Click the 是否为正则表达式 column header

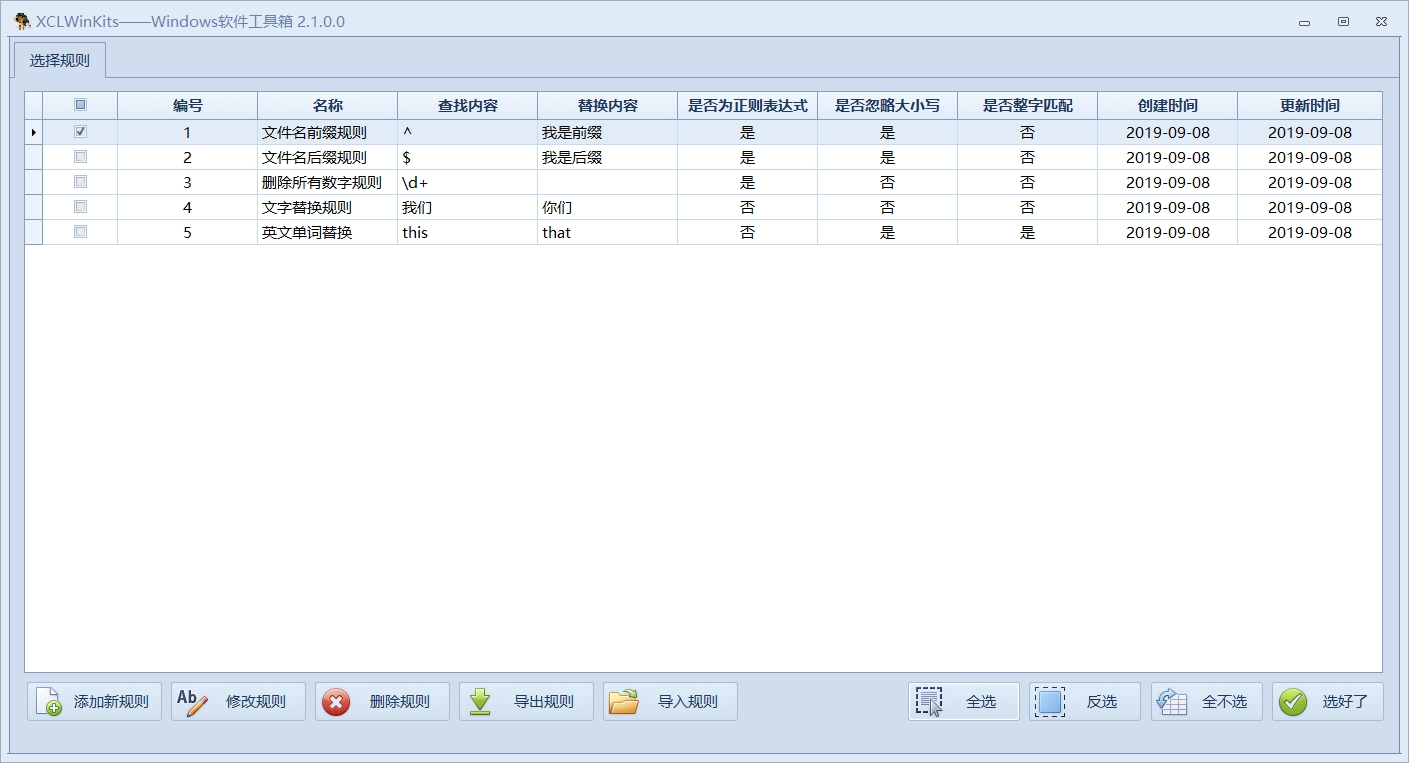747,106
